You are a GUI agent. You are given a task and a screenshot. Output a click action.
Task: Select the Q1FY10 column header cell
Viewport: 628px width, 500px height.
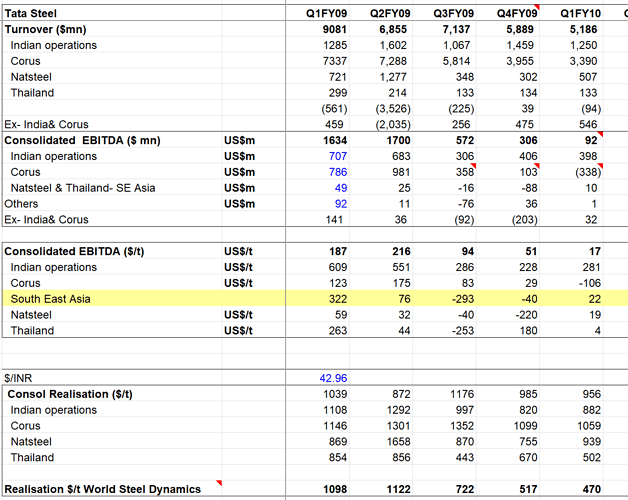(580, 13)
